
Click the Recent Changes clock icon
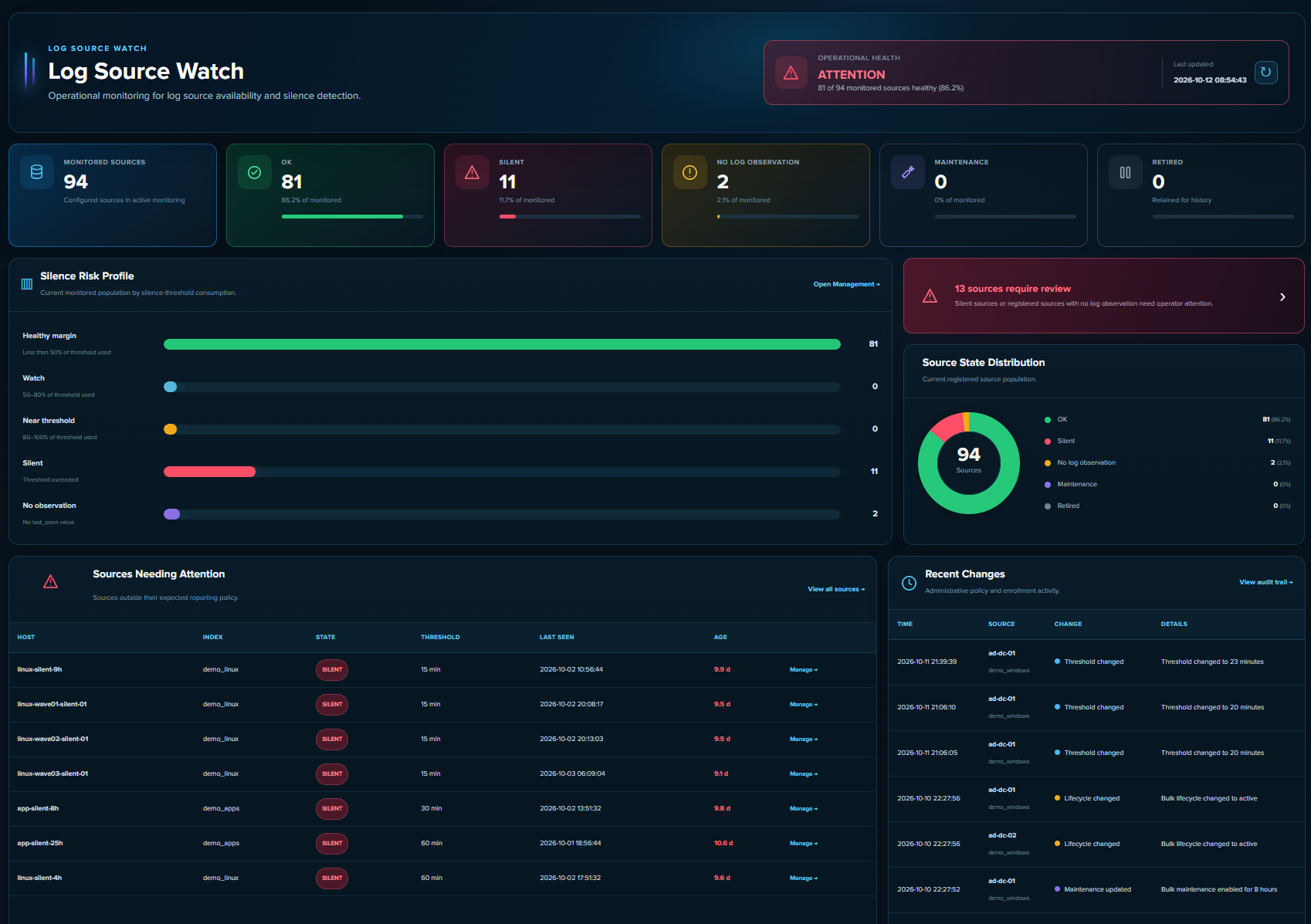[909, 583]
